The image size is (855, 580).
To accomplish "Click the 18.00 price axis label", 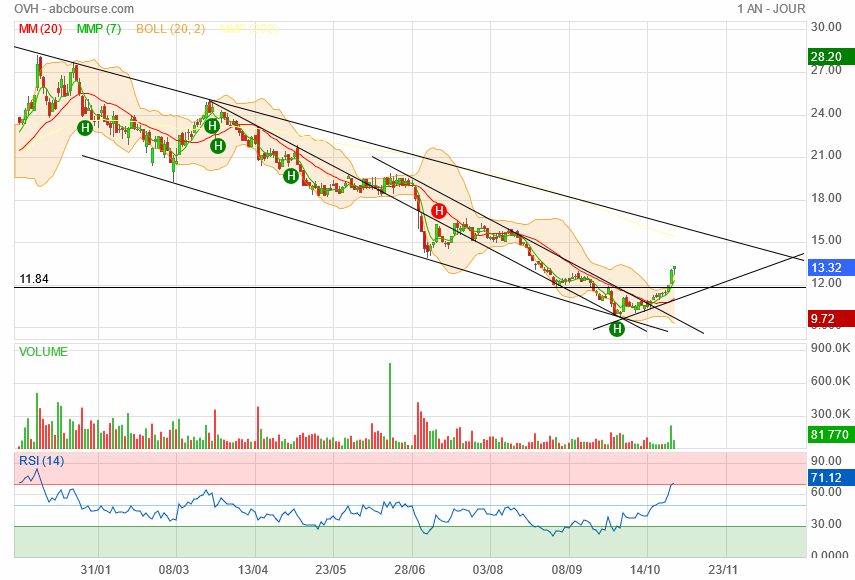I will point(826,198).
